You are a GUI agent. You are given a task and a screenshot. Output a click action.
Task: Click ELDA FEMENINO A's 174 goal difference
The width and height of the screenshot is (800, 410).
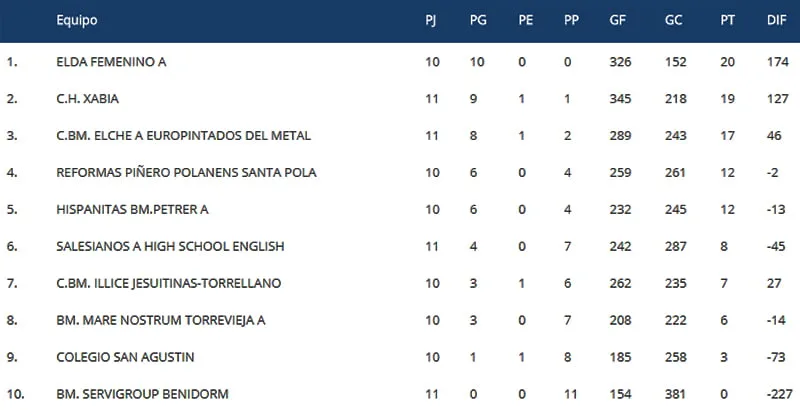[x=776, y=62]
